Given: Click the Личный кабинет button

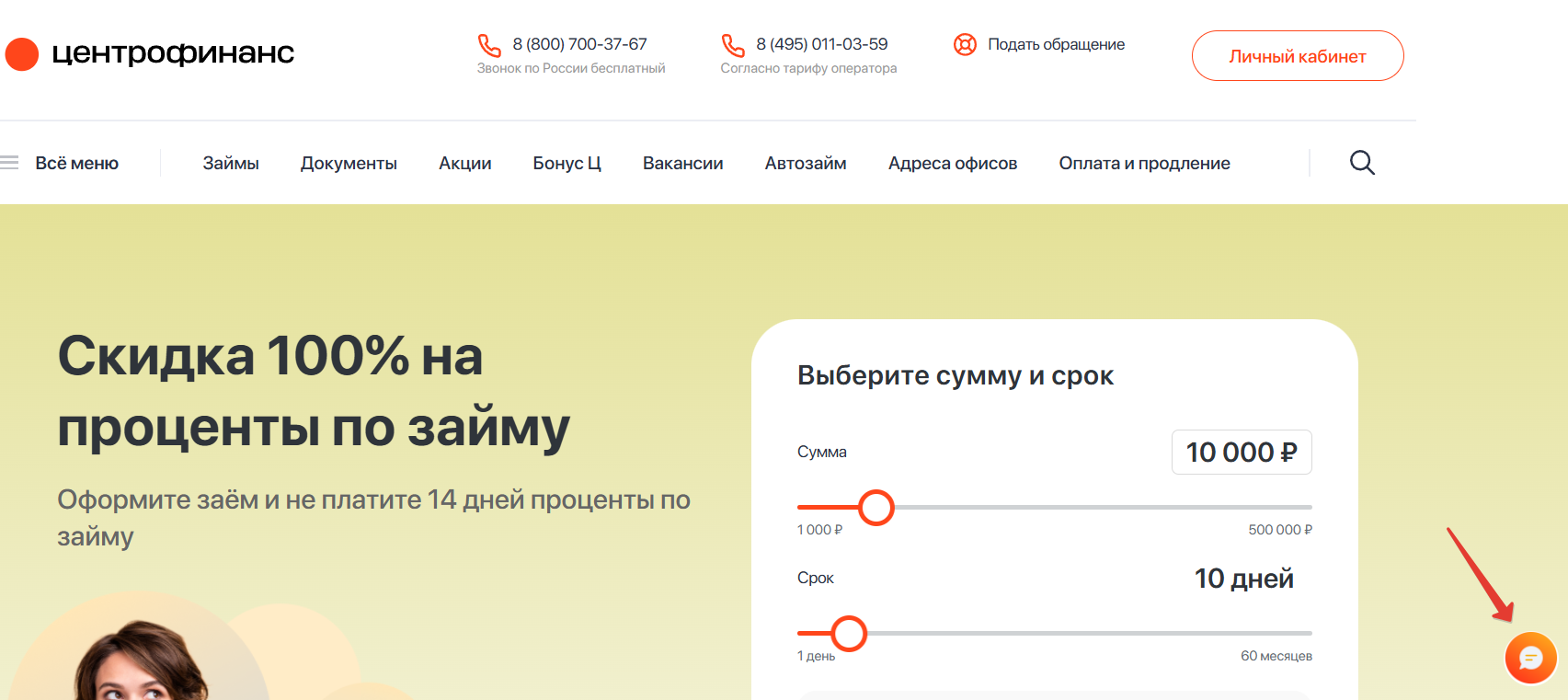Looking at the screenshot, I should coord(1298,56).
